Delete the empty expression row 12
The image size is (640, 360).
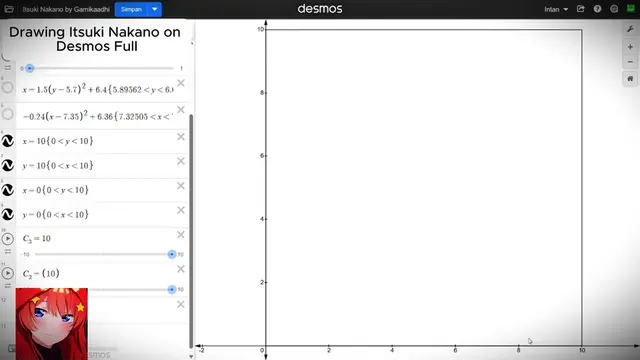point(181,304)
